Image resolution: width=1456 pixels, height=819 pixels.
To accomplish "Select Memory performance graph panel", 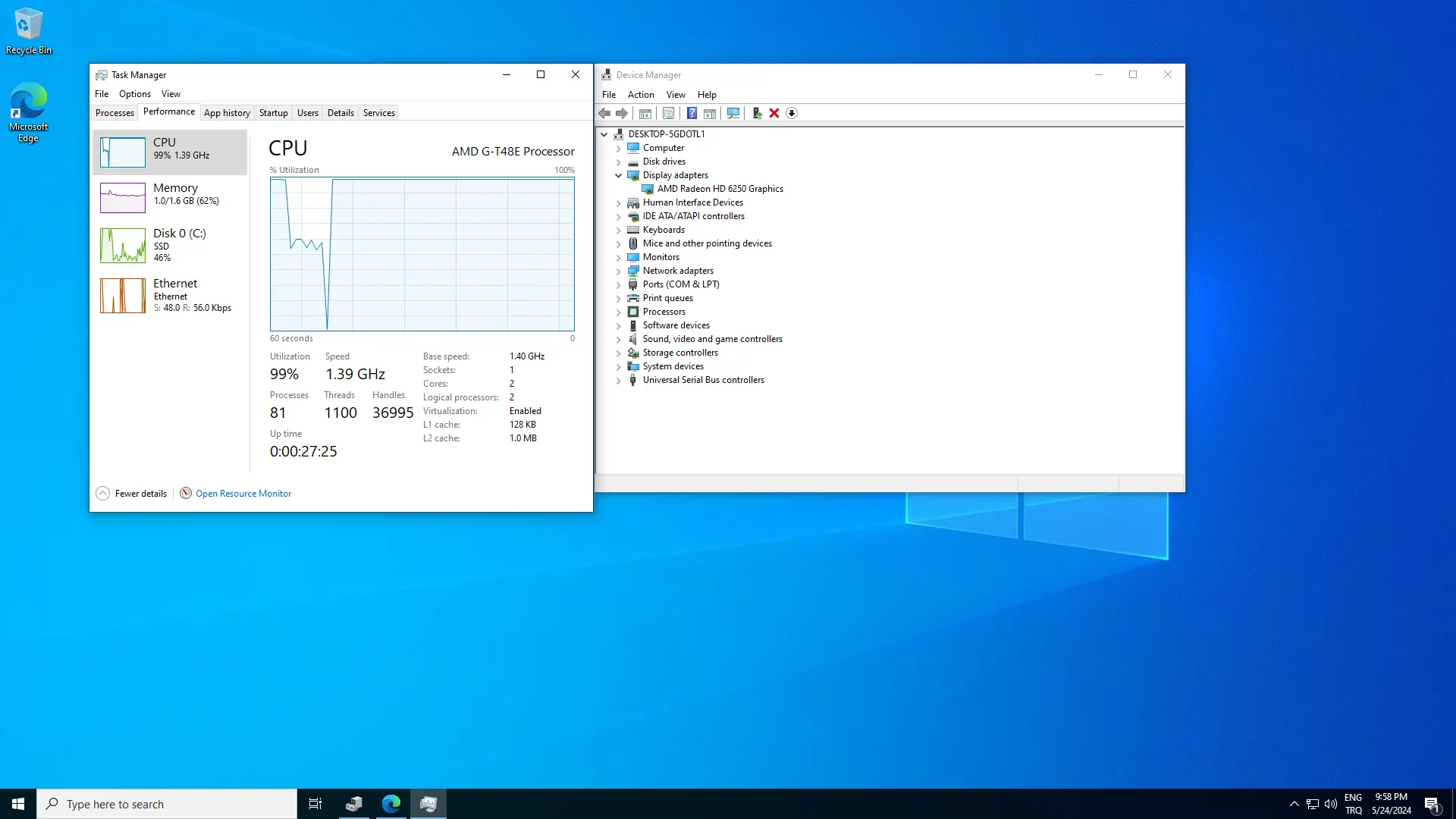I will click(170, 197).
